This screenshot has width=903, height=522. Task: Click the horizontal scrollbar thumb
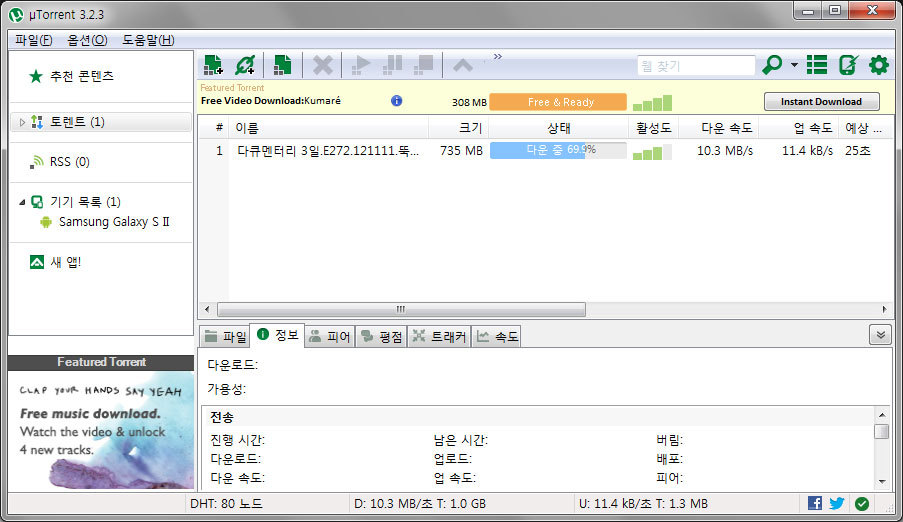pyautogui.click(x=401, y=309)
